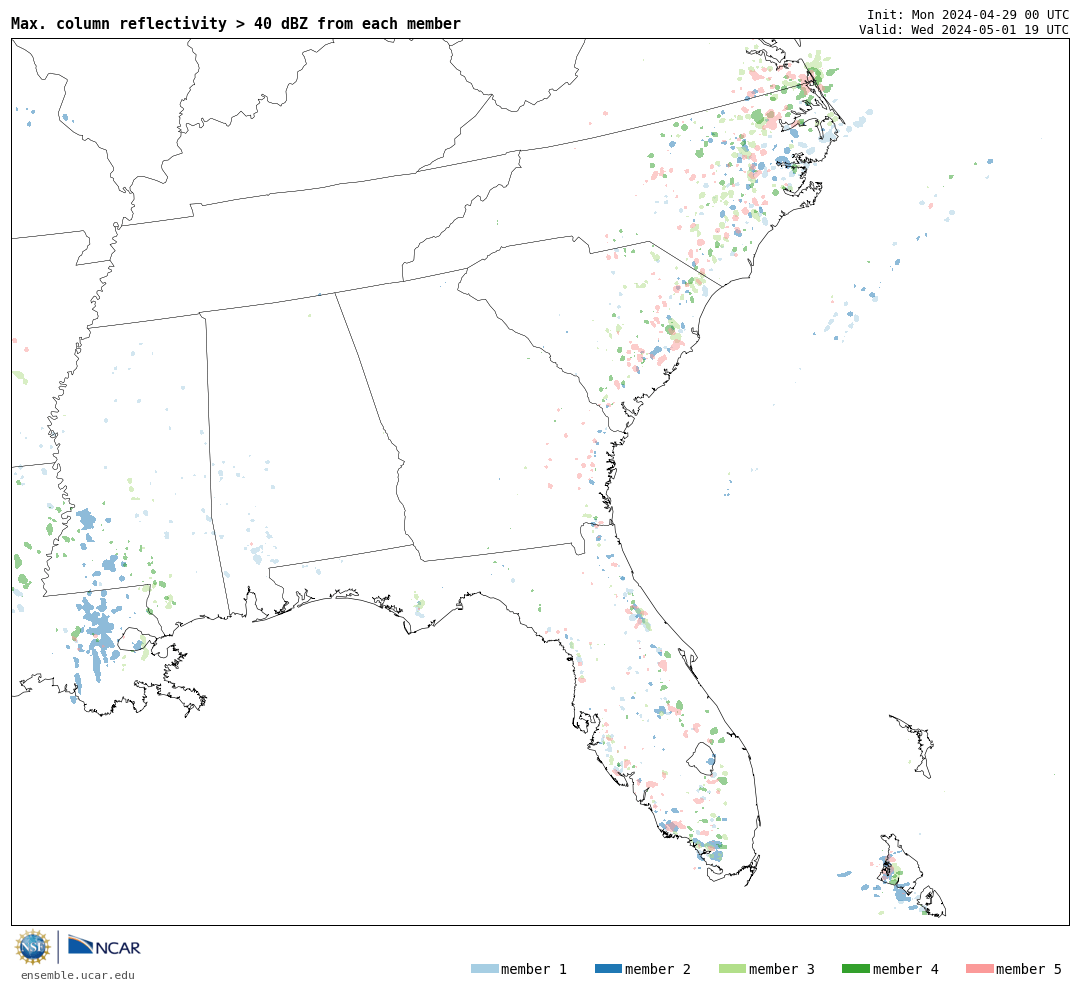Click the 'Valid: Wed 2024-05-01 19 UTC' text
The height and width of the screenshot is (988, 1080).
point(964,30)
